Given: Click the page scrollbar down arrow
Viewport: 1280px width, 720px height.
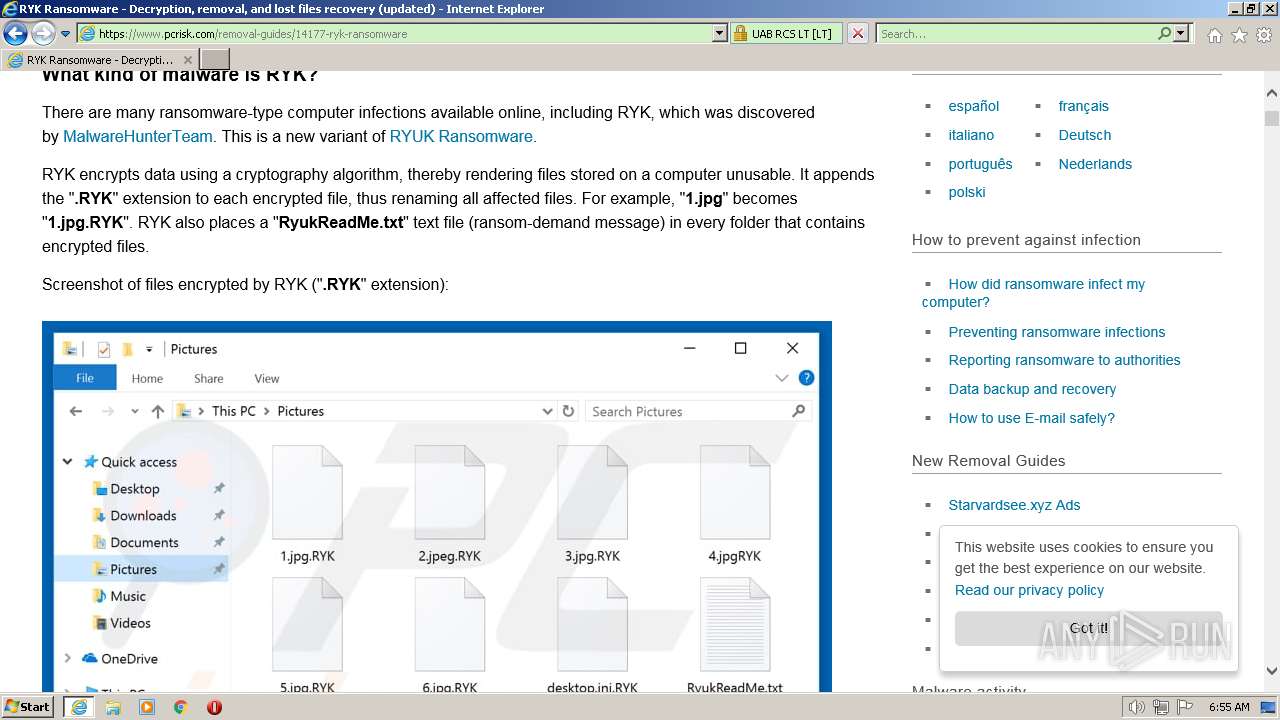Looking at the screenshot, I should [1272, 672].
